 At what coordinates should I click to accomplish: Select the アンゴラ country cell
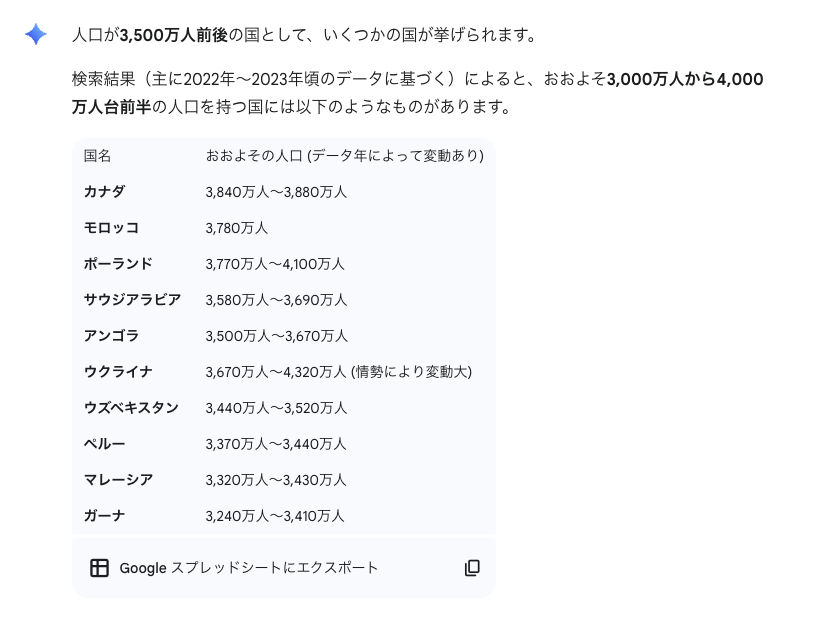pos(111,336)
